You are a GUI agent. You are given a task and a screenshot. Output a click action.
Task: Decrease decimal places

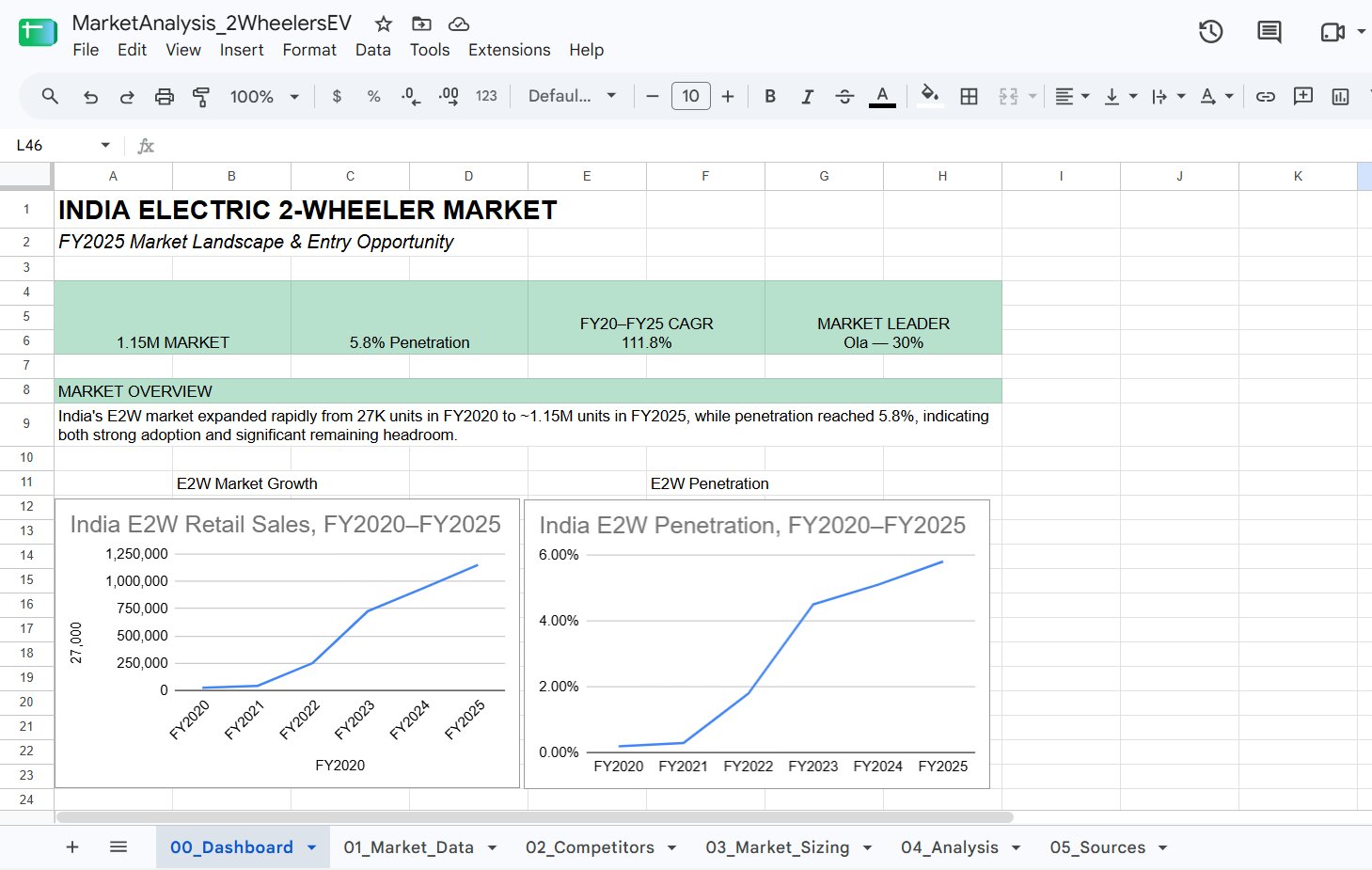tap(411, 96)
